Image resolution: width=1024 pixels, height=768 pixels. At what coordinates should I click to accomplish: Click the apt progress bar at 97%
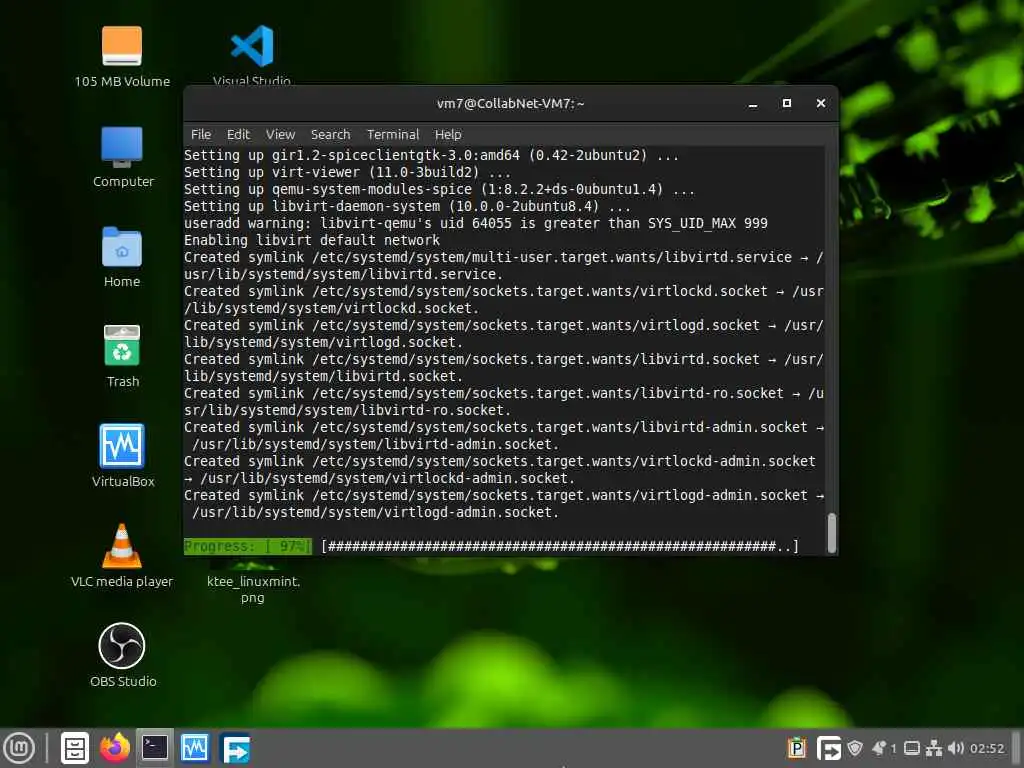[491, 546]
